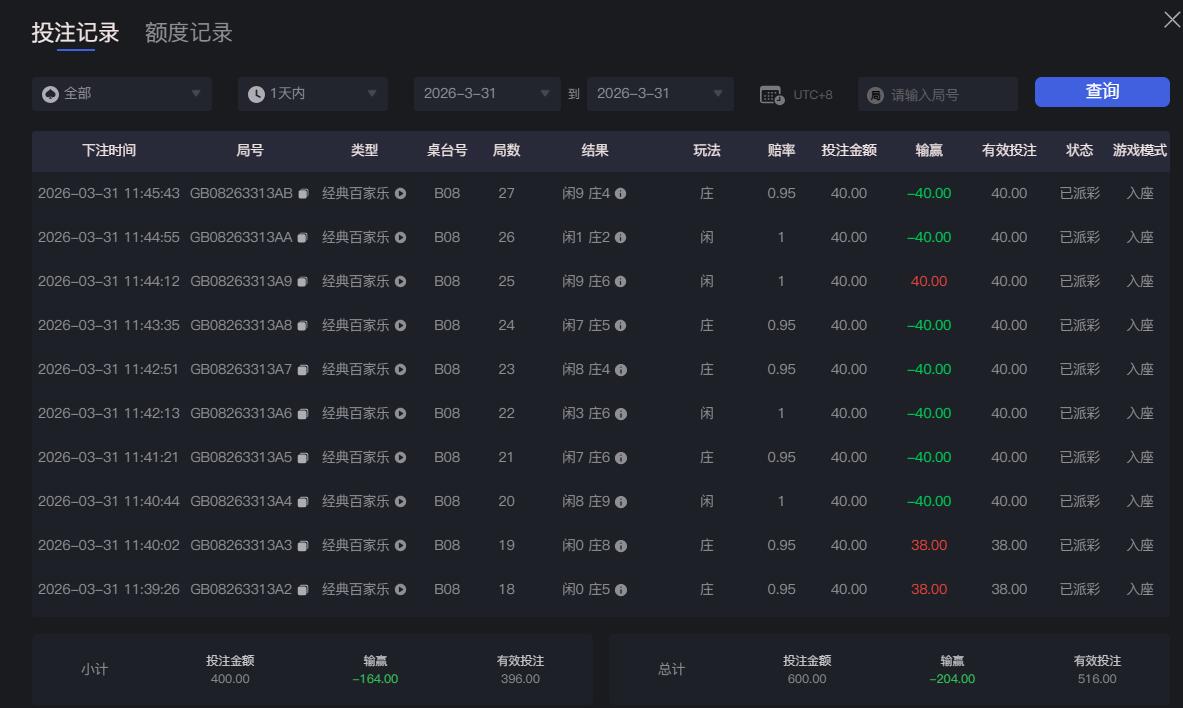This screenshot has height=708, width=1183.
Task: Copy game number GB08263313AB
Action: click(303, 193)
